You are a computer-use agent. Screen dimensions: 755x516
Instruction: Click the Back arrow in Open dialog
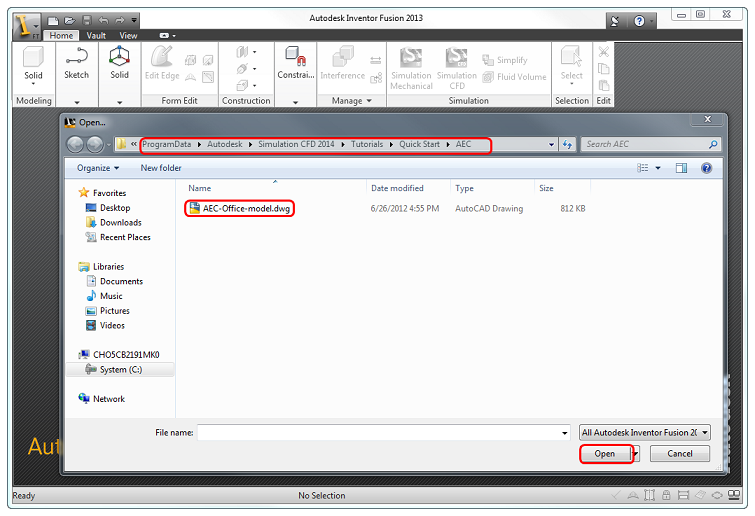(75, 144)
